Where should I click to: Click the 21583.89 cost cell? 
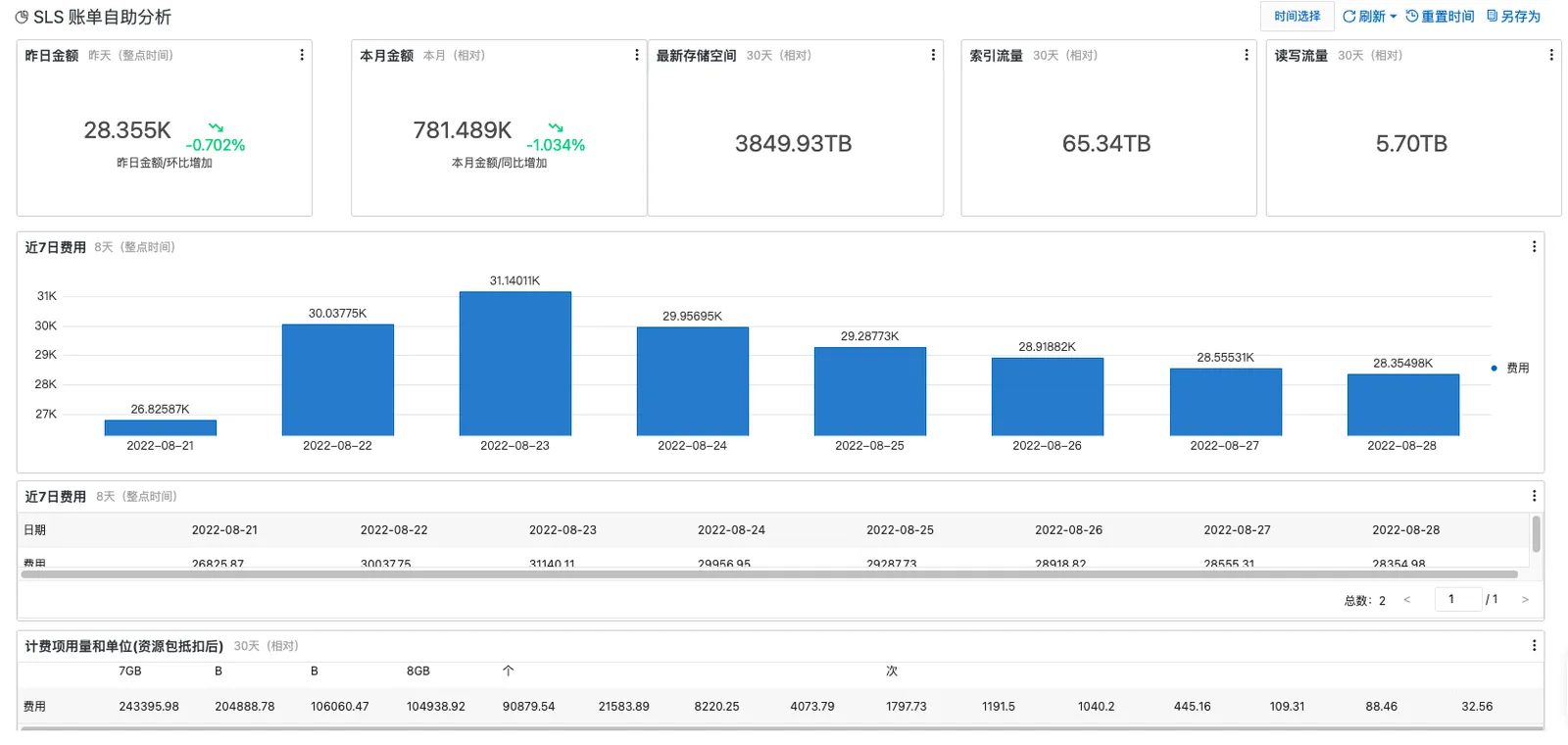(x=624, y=707)
